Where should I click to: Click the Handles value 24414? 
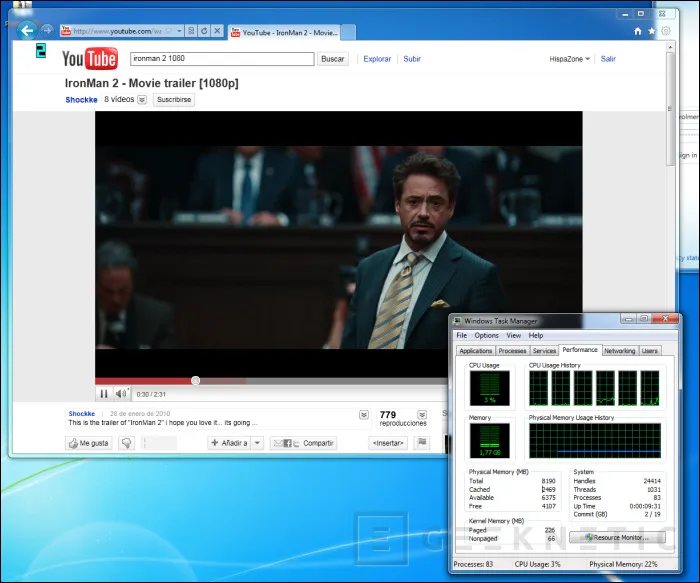point(652,481)
